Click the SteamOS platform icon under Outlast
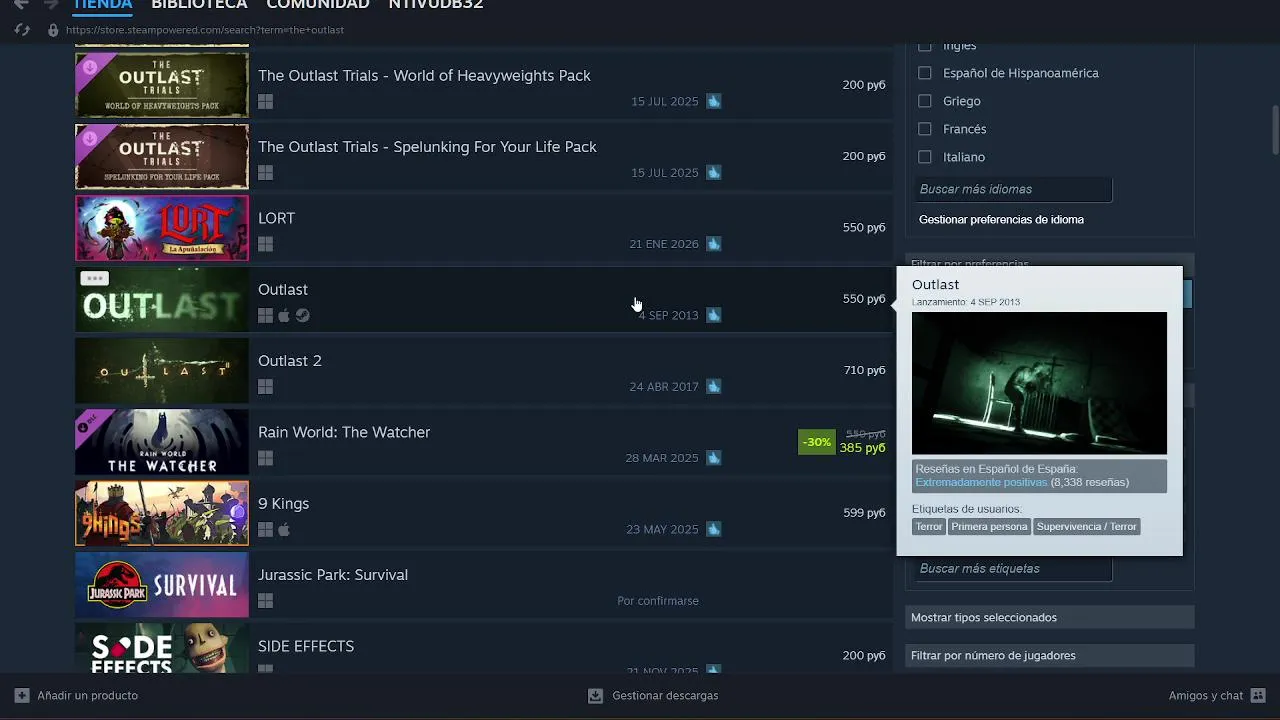The height and width of the screenshot is (720, 1280). [x=303, y=315]
